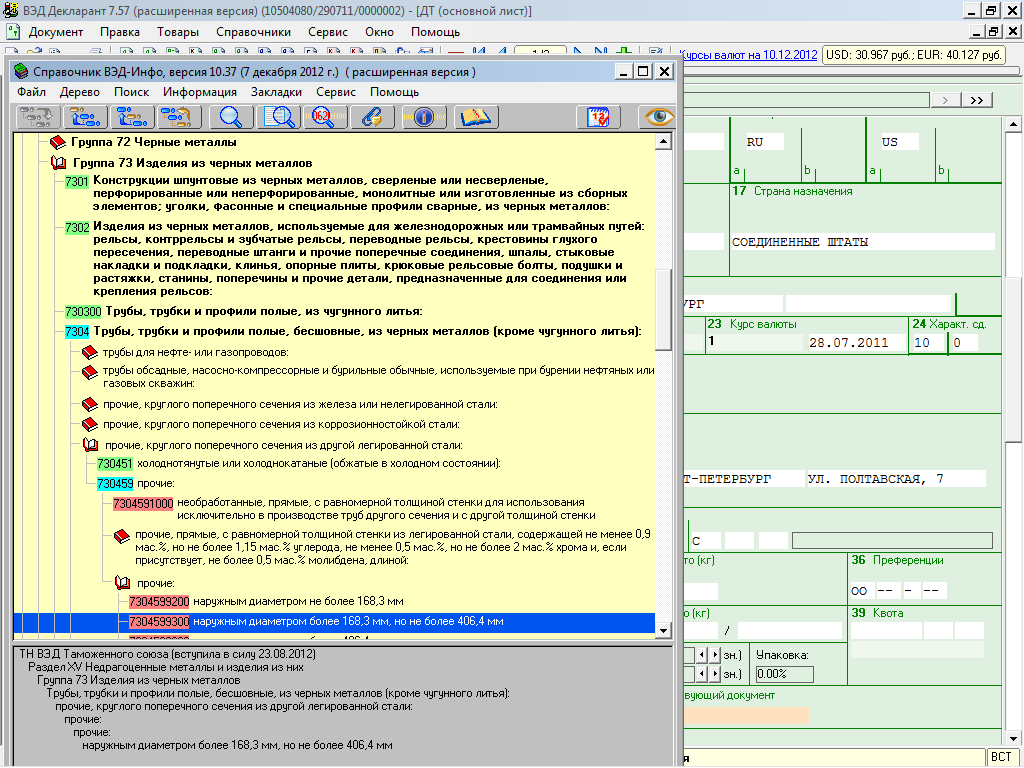Click the document-with-magnifier search icon
Viewport: 1024px width, 768px height.
279,118
